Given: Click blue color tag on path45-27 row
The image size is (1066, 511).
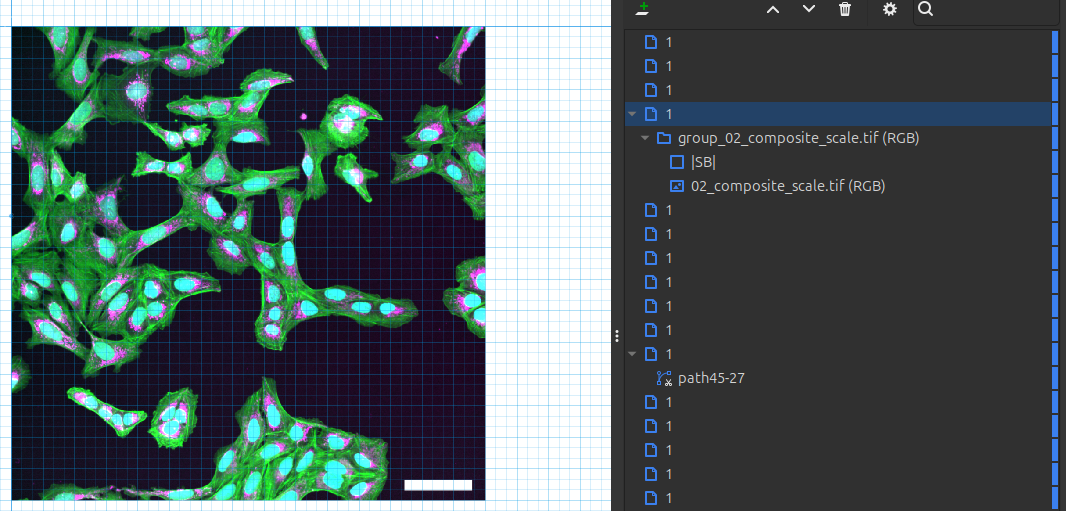Looking at the screenshot, I should (1055, 378).
